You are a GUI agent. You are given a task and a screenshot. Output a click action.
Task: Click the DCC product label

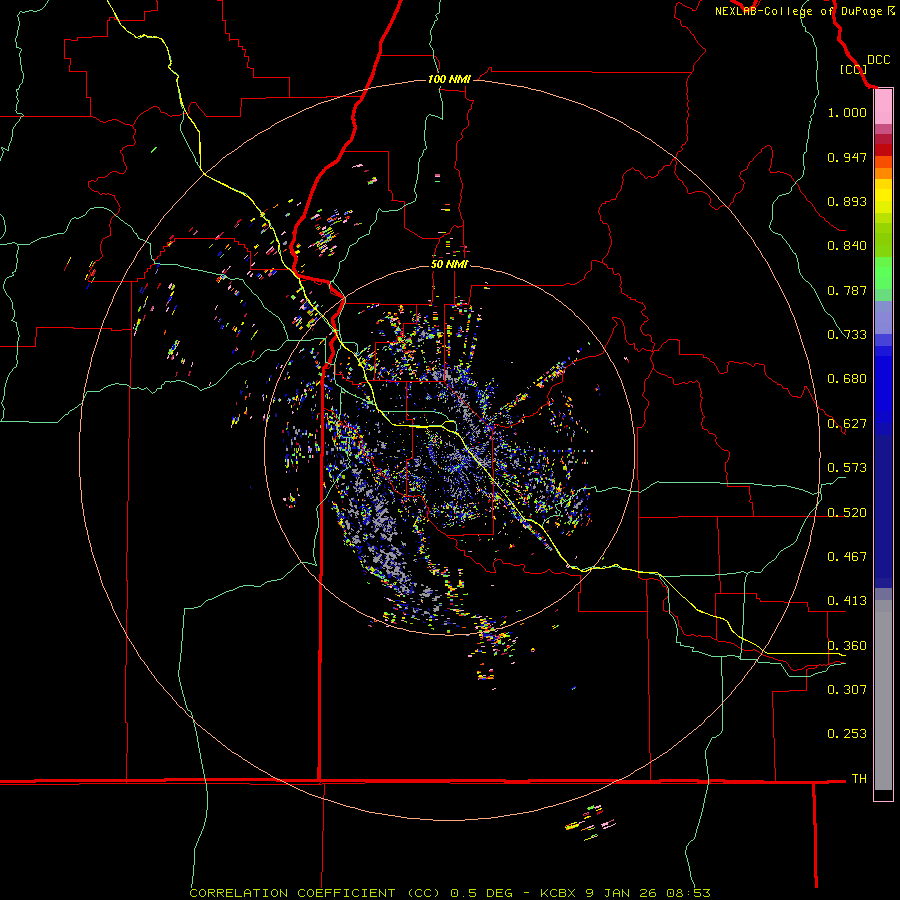(x=879, y=60)
